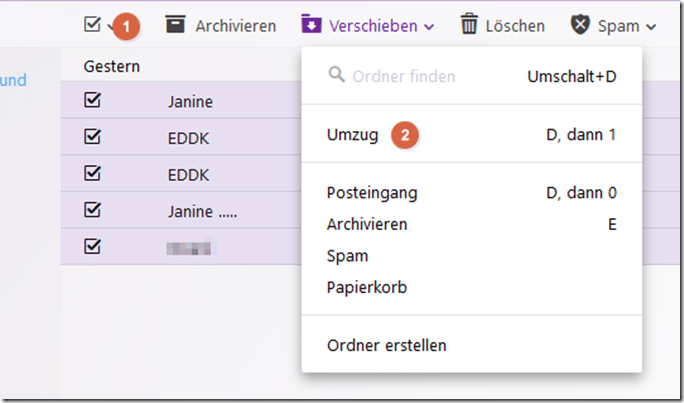
Task: Collapse the Verschieben dropdown chevron
Action: (x=429, y=27)
